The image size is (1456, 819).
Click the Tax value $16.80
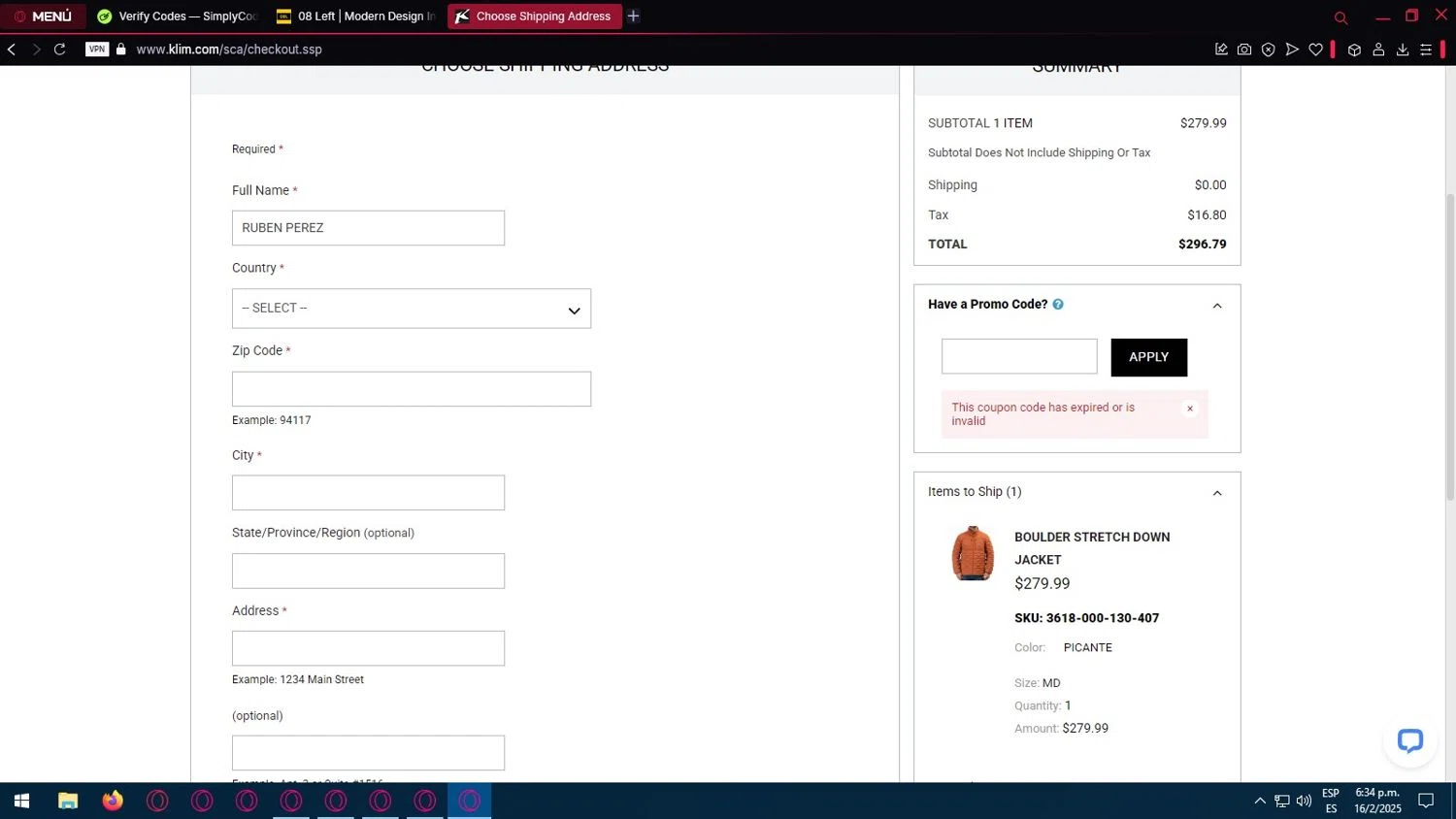point(1207,215)
